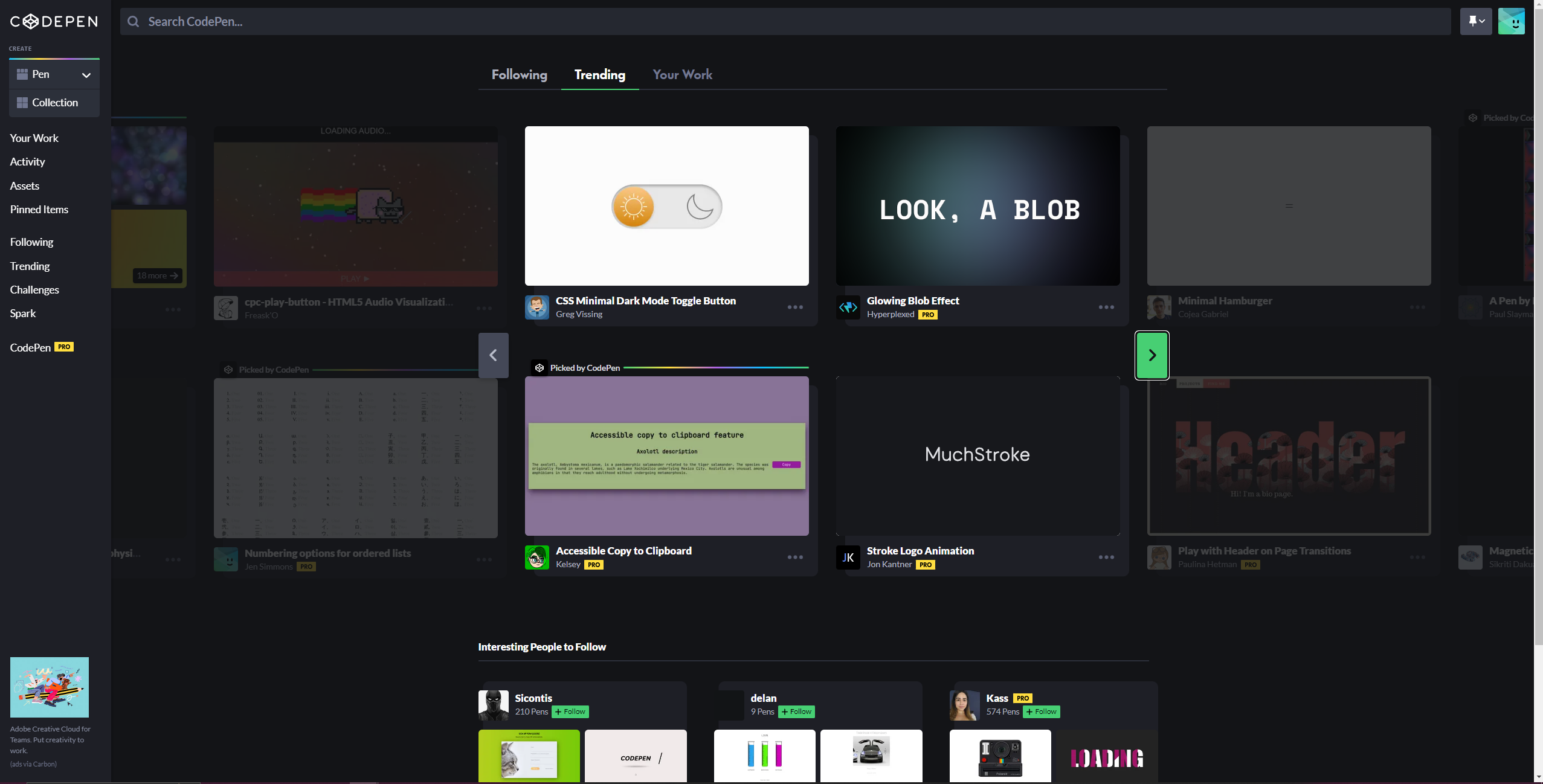Image resolution: width=1543 pixels, height=784 pixels.
Task: Expand the Pen create dropdown arrow
Action: 86,75
